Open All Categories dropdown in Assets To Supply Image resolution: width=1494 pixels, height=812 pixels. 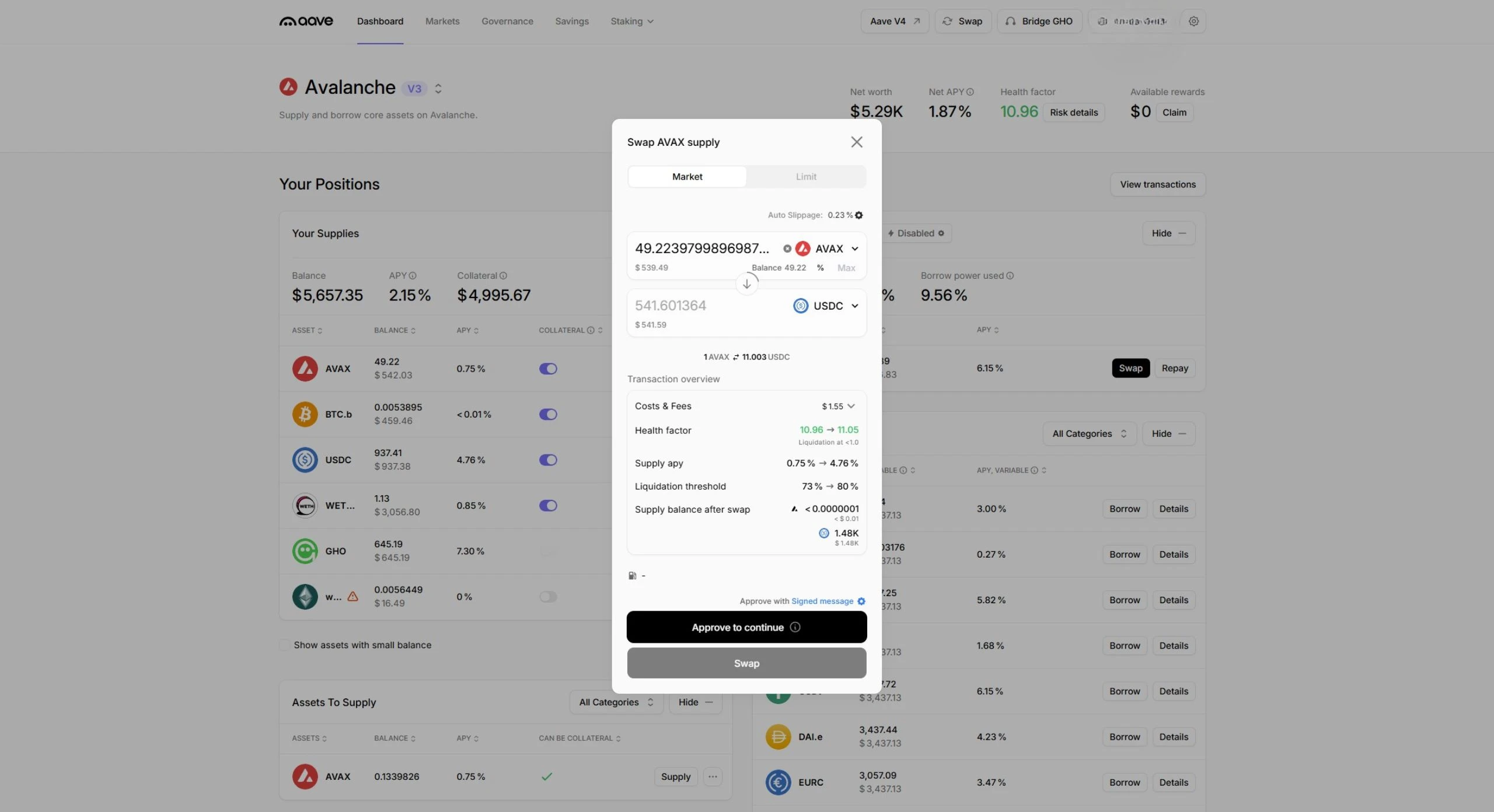point(616,702)
